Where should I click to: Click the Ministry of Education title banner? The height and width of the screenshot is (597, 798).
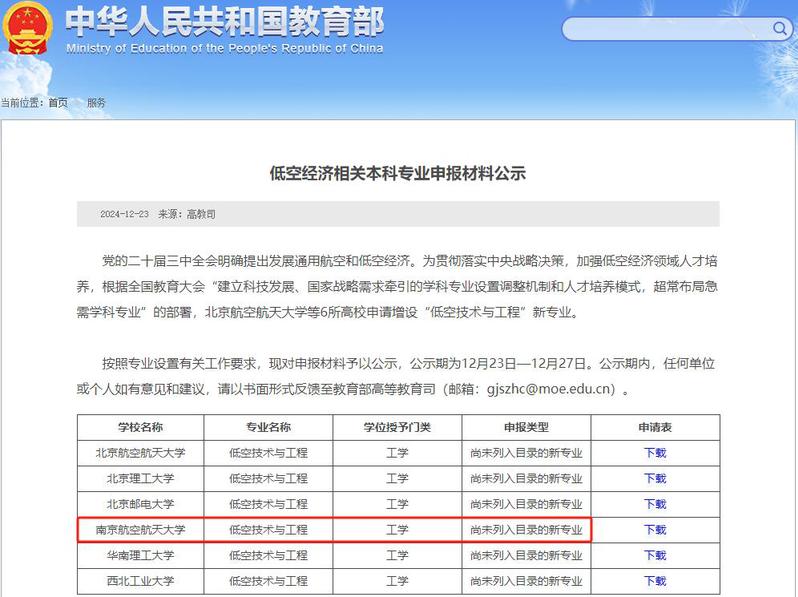point(224,30)
